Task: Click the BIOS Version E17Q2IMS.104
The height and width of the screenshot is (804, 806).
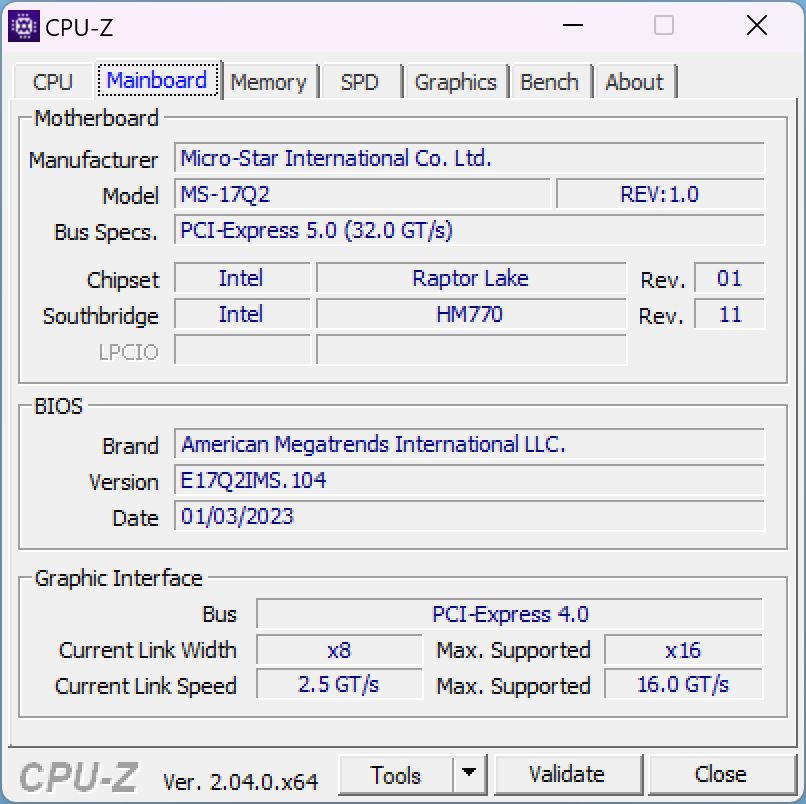Action: pos(469,480)
